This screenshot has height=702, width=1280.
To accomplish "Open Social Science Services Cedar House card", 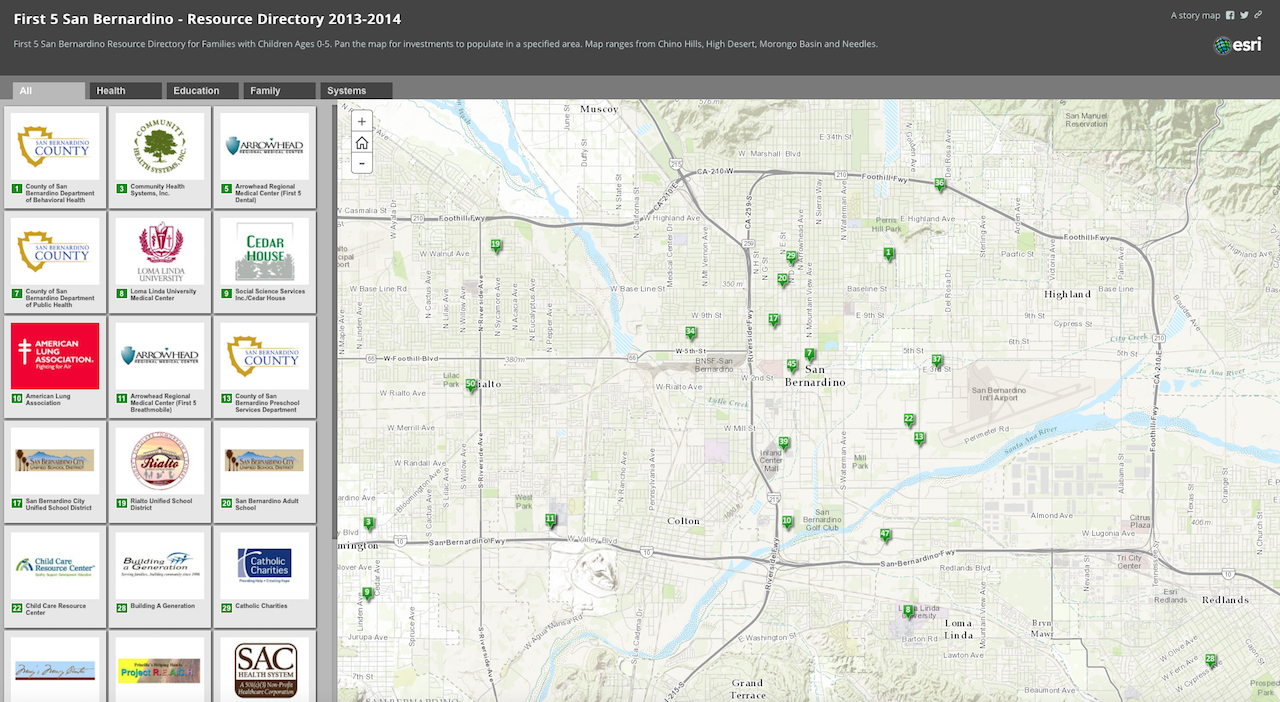I will click(265, 262).
